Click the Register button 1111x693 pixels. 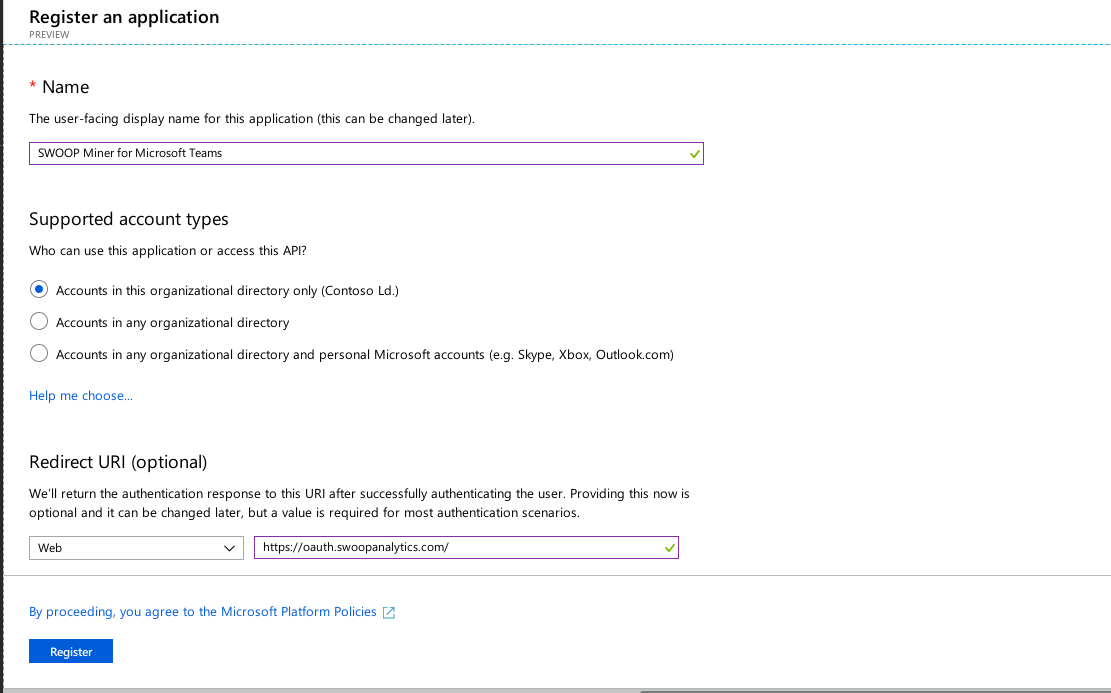pyautogui.click(x=71, y=651)
